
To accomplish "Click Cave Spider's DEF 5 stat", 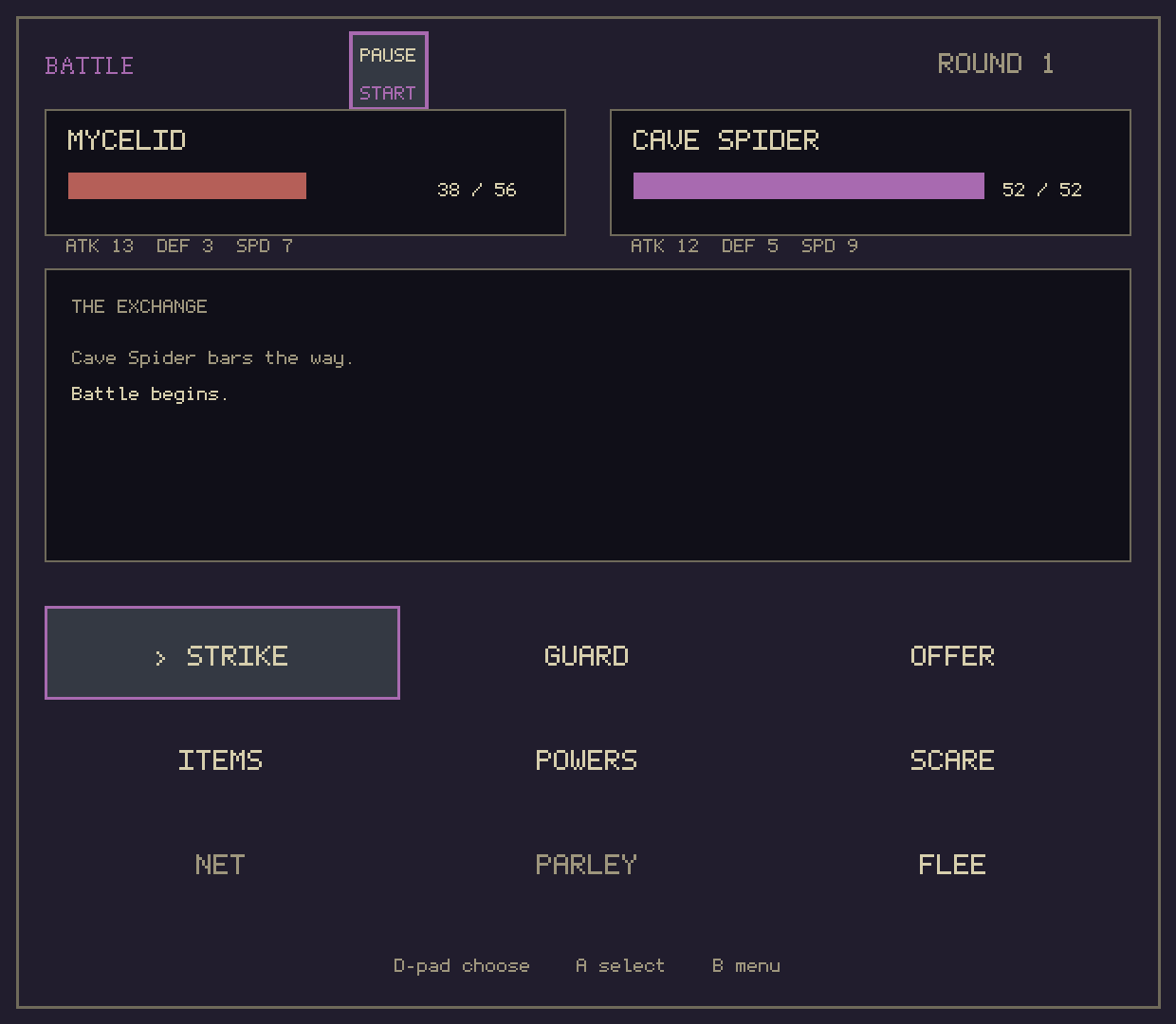I will pos(750,246).
